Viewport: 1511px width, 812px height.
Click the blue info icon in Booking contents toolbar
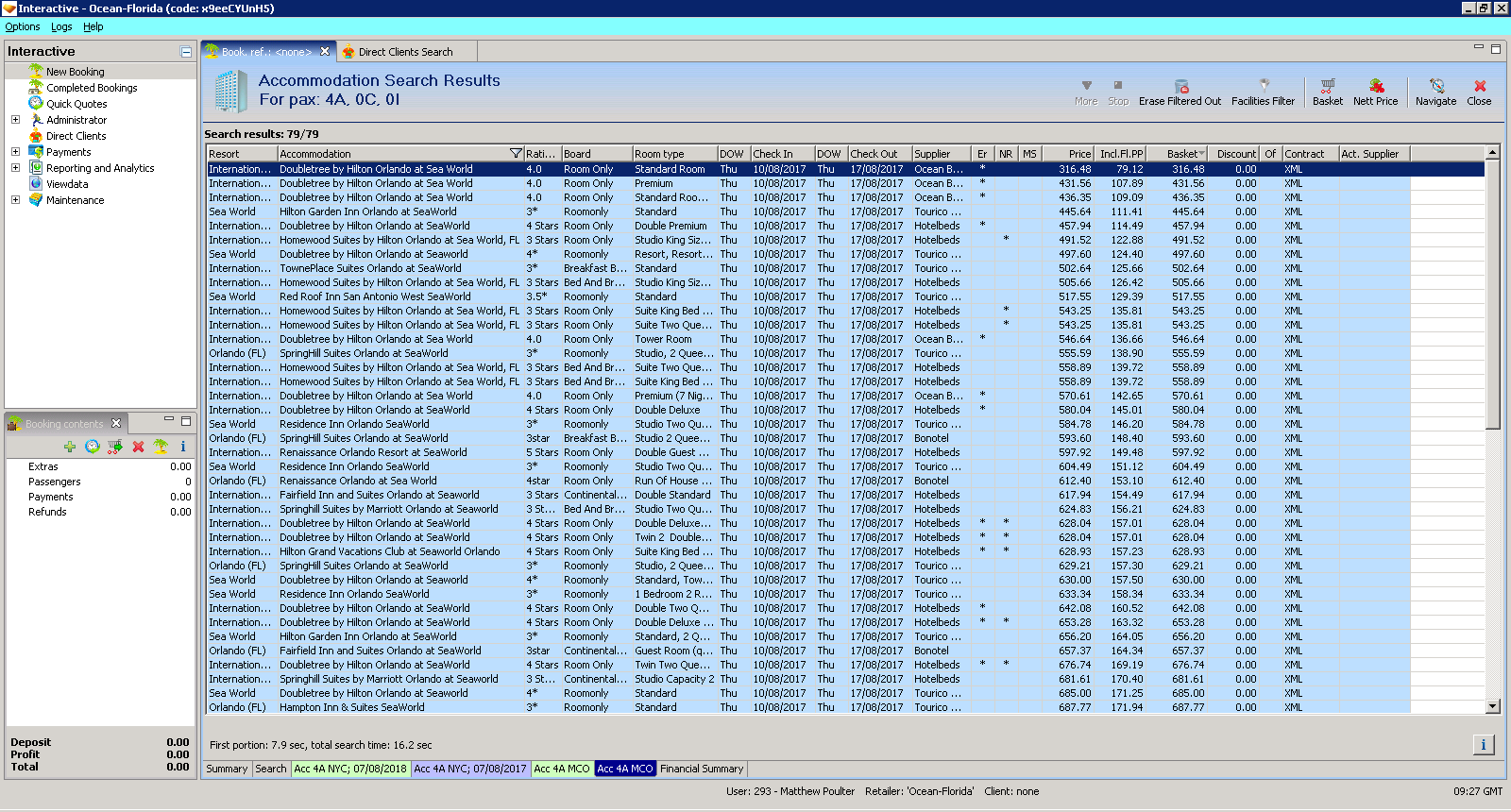tap(183, 447)
